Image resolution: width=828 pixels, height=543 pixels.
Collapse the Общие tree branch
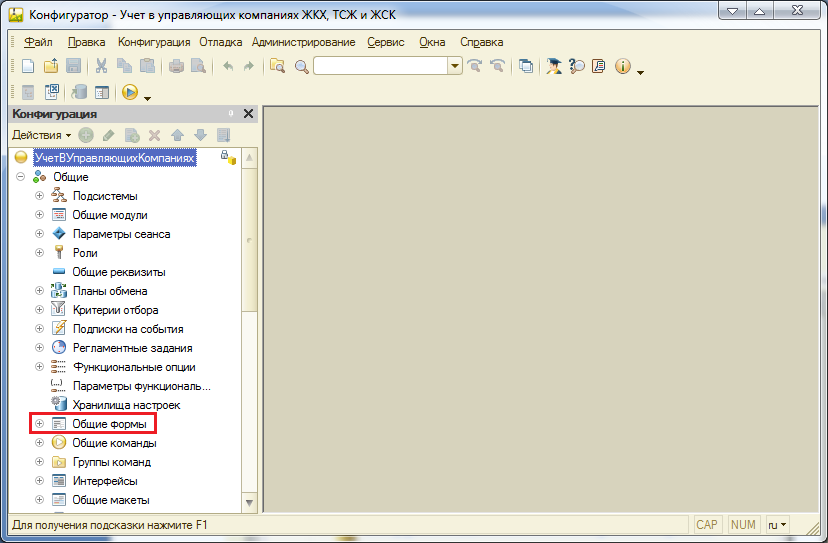[21, 176]
